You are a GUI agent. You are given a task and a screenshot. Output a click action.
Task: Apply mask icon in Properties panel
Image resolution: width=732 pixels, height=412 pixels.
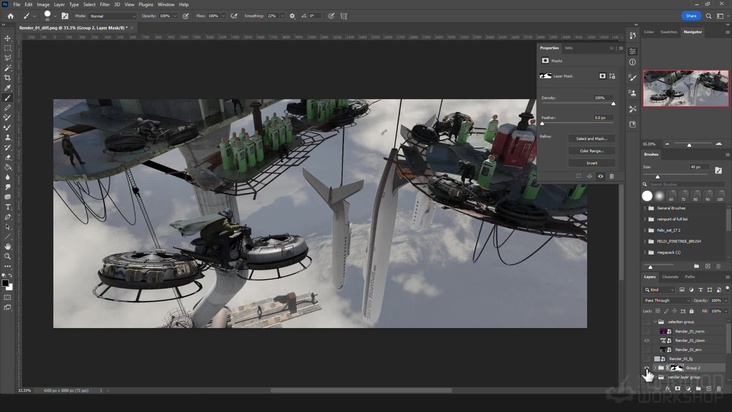tap(590, 176)
